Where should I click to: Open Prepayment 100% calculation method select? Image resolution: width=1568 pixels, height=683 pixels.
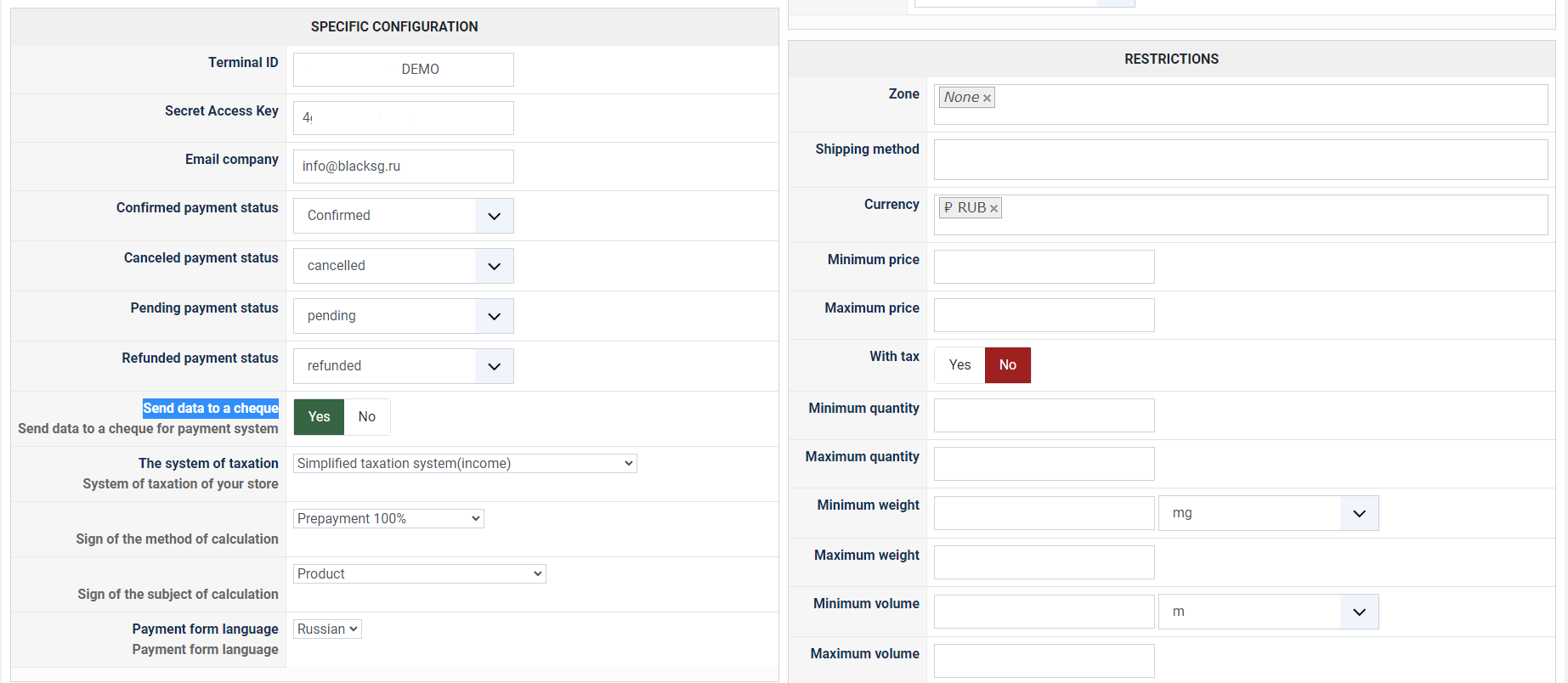[388, 519]
